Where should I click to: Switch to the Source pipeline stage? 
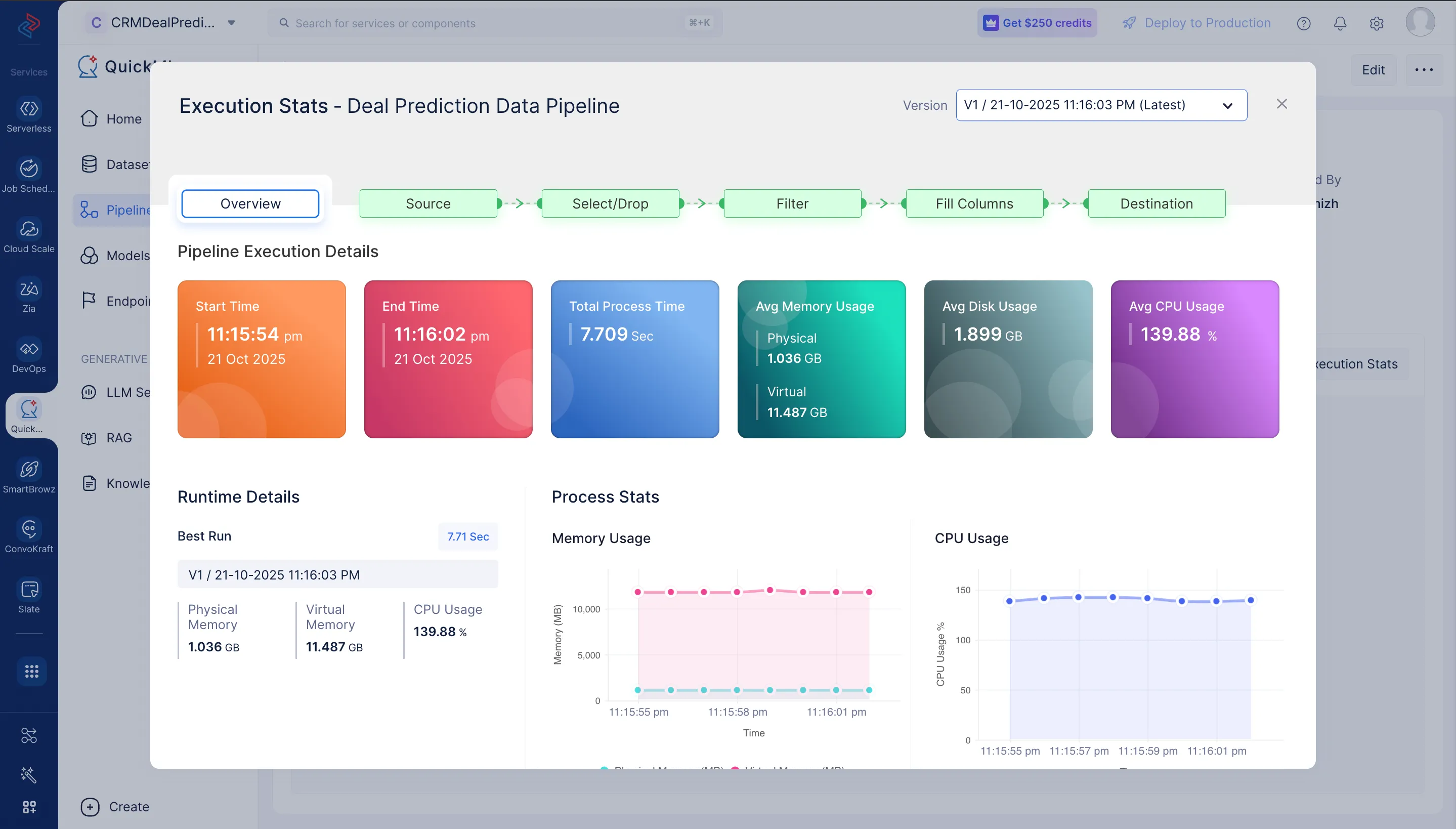click(428, 203)
